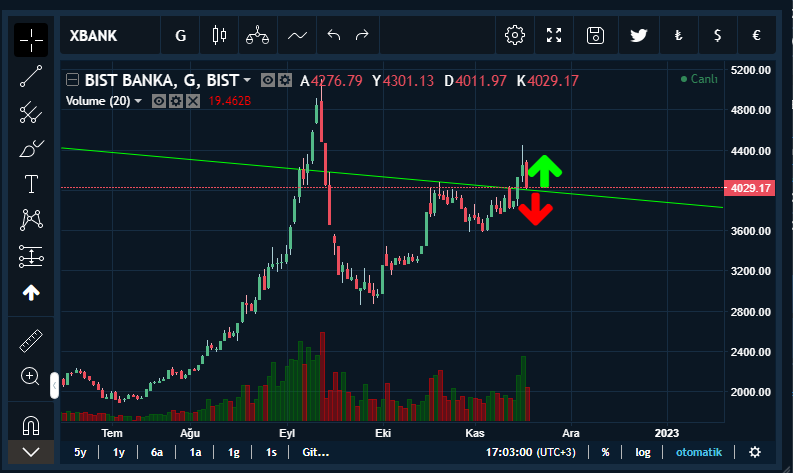The image size is (793, 473).
Task: Expand more drawing tools at the sidebar bottom
Action: 31,452
